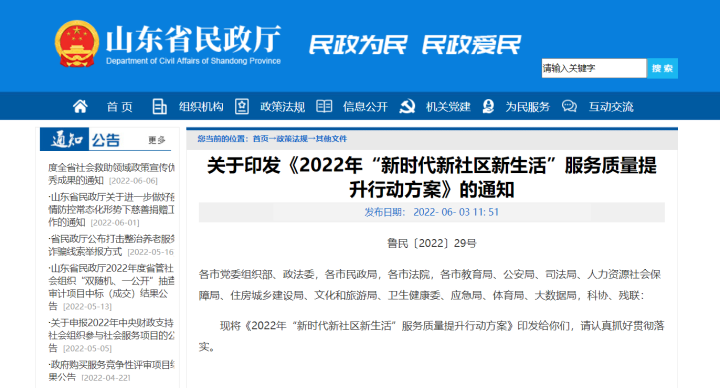Click the 为民服务 person icon
The width and height of the screenshot is (720, 388).
tap(489, 107)
